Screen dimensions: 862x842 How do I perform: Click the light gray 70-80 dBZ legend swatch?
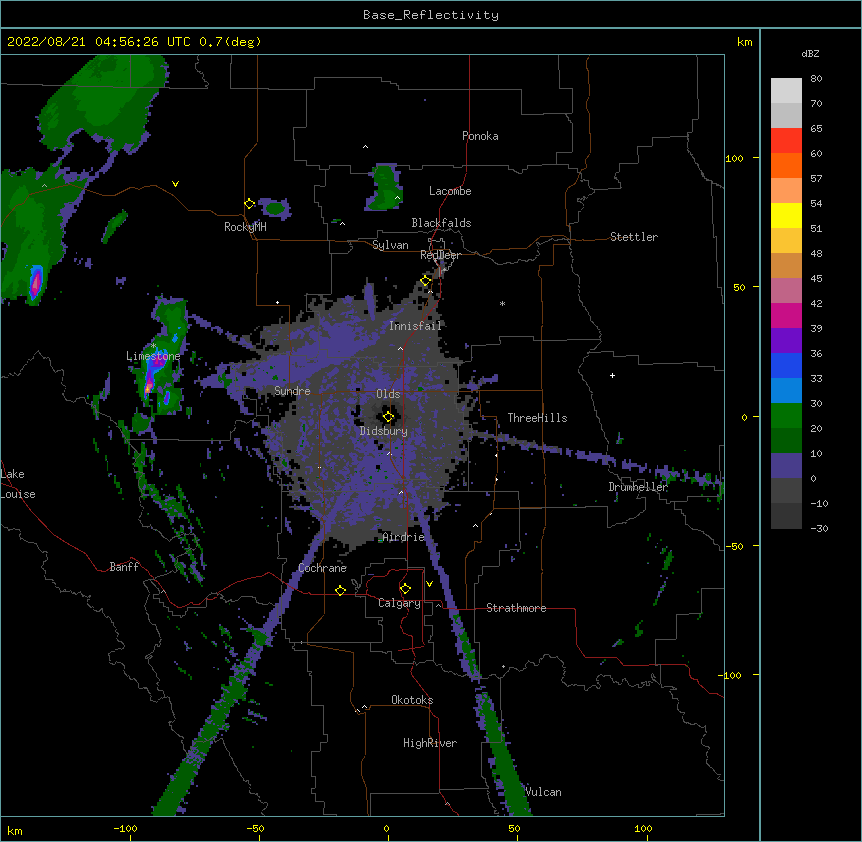click(x=786, y=91)
